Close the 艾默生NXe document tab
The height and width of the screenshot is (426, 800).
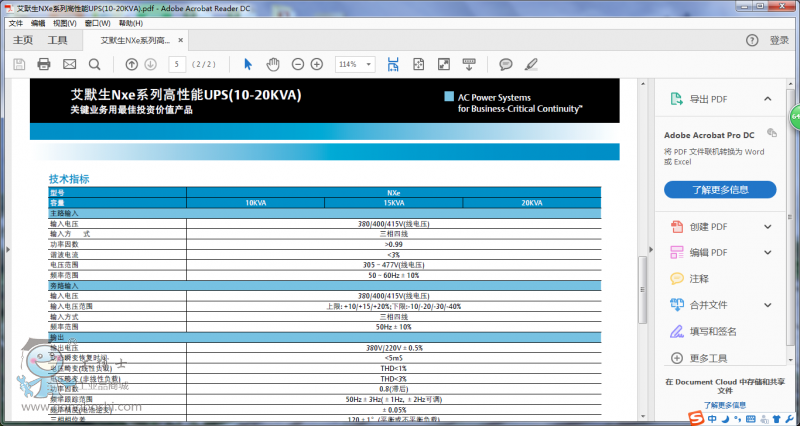tap(180, 41)
